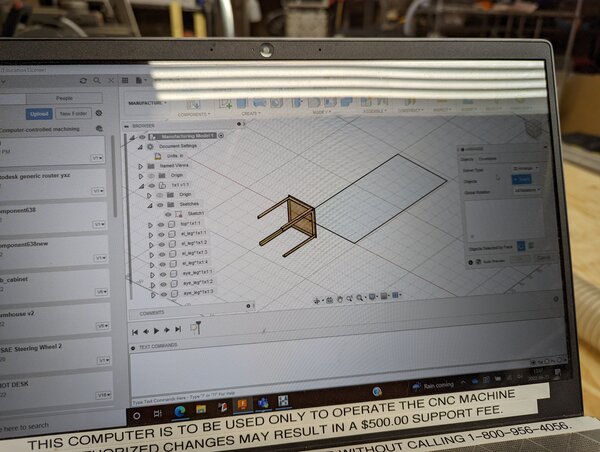600x452 pixels.
Task: Play the timeline with the play button
Action: click(x=156, y=331)
